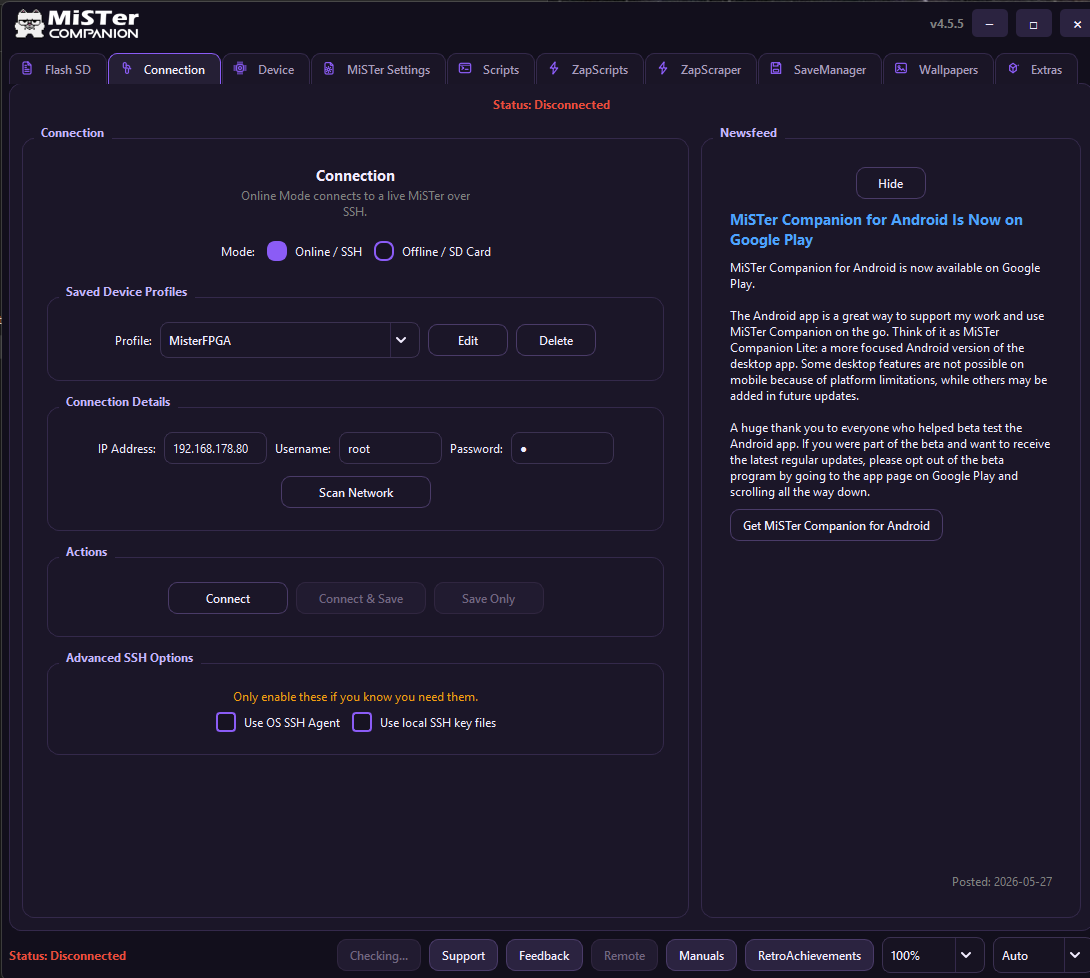Click the Extras cube icon
This screenshot has width=1090, height=978.
(1013, 68)
